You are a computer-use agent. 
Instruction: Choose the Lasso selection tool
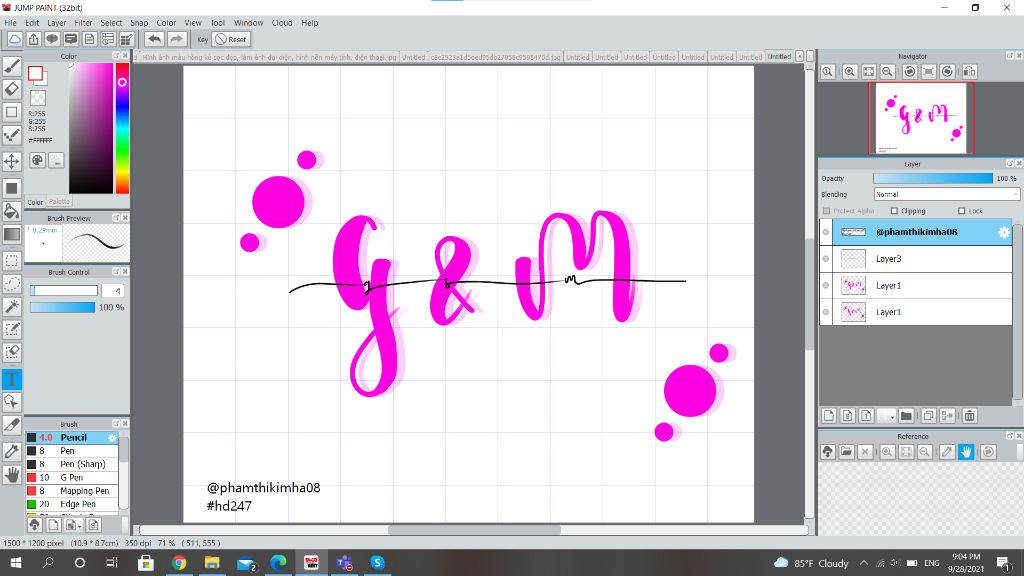tap(12, 283)
